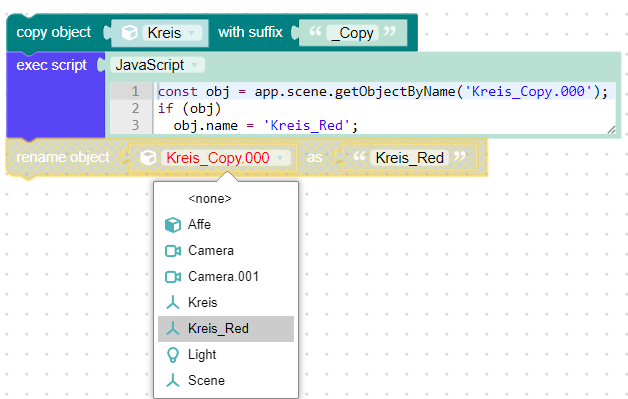Click the camera icon beside Camera
The image size is (628, 399).
click(x=173, y=251)
